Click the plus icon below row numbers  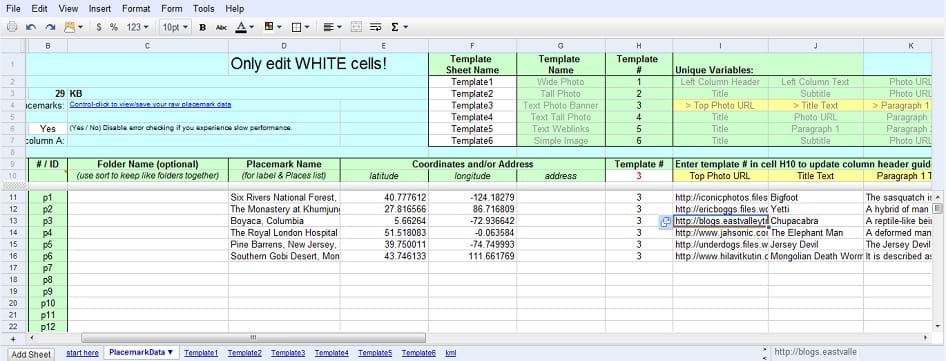click(14, 338)
